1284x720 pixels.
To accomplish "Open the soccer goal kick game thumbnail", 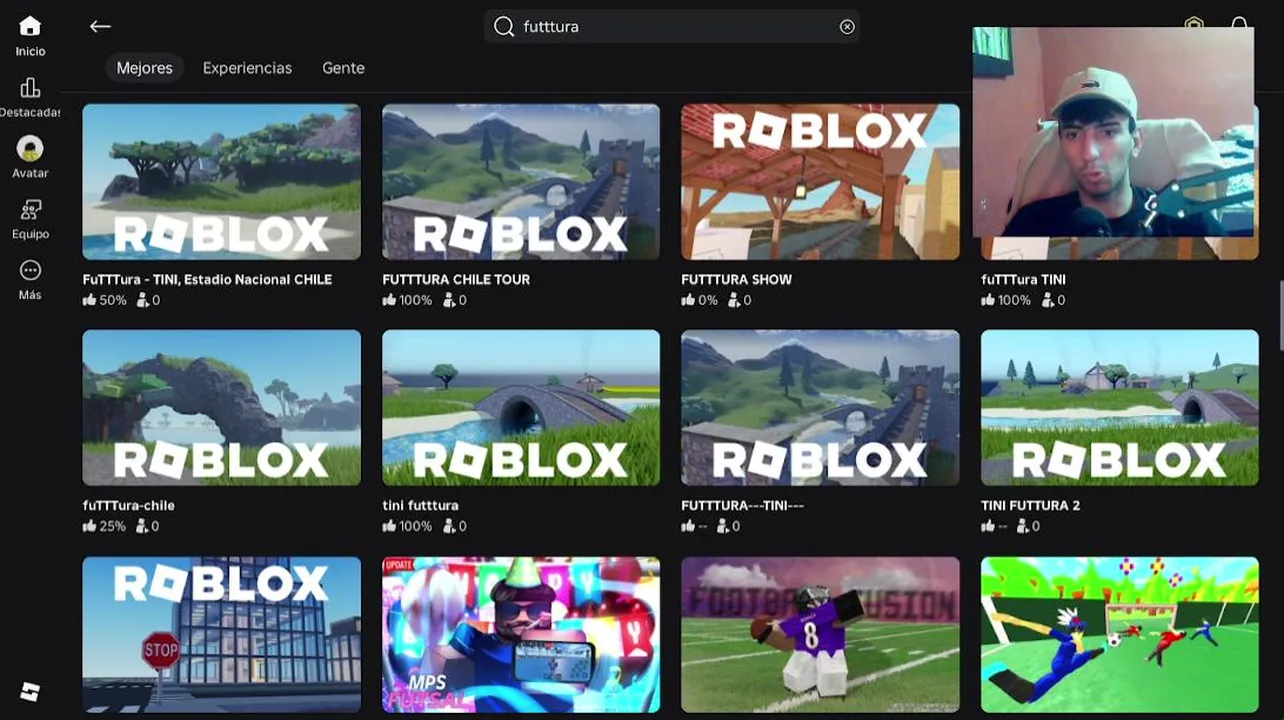I will pos(1120,635).
